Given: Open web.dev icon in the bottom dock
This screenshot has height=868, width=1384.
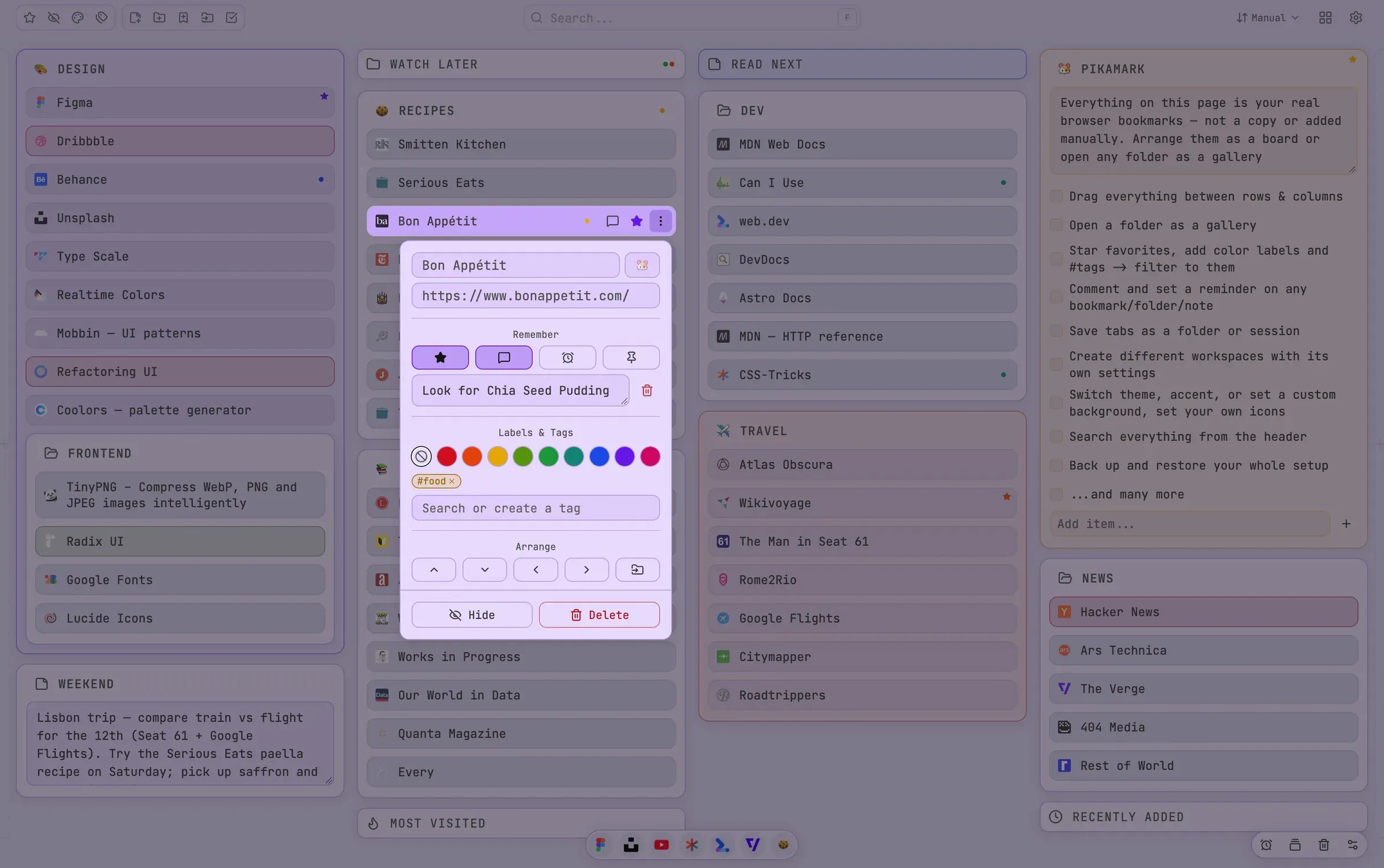Looking at the screenshot, I should pos(722,845).
